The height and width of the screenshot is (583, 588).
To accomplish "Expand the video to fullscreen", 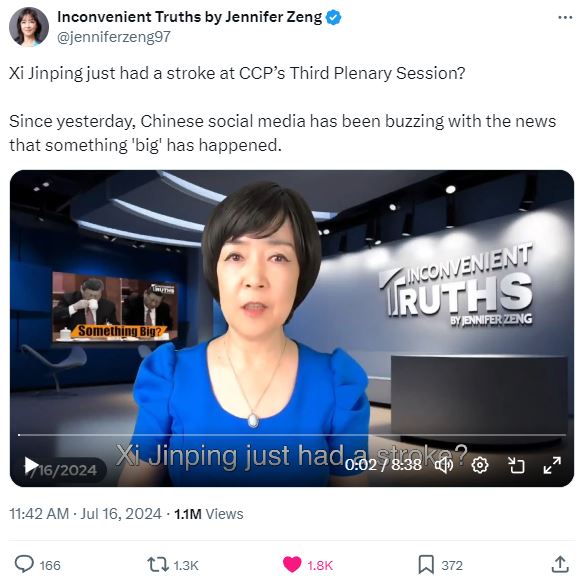I will pyautogui.click(x=552, y=465).
